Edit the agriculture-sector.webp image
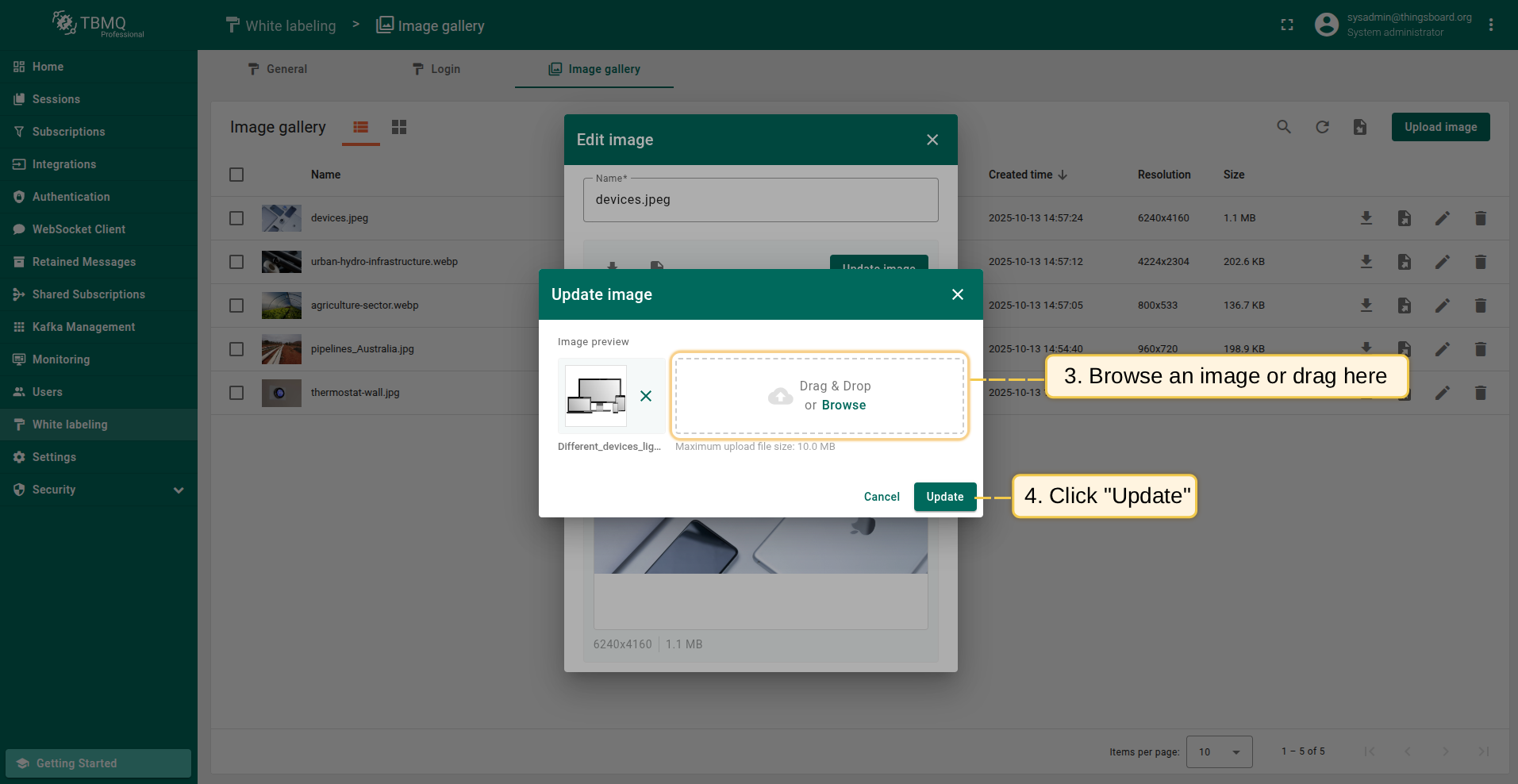 click(x=1442, y=306)
